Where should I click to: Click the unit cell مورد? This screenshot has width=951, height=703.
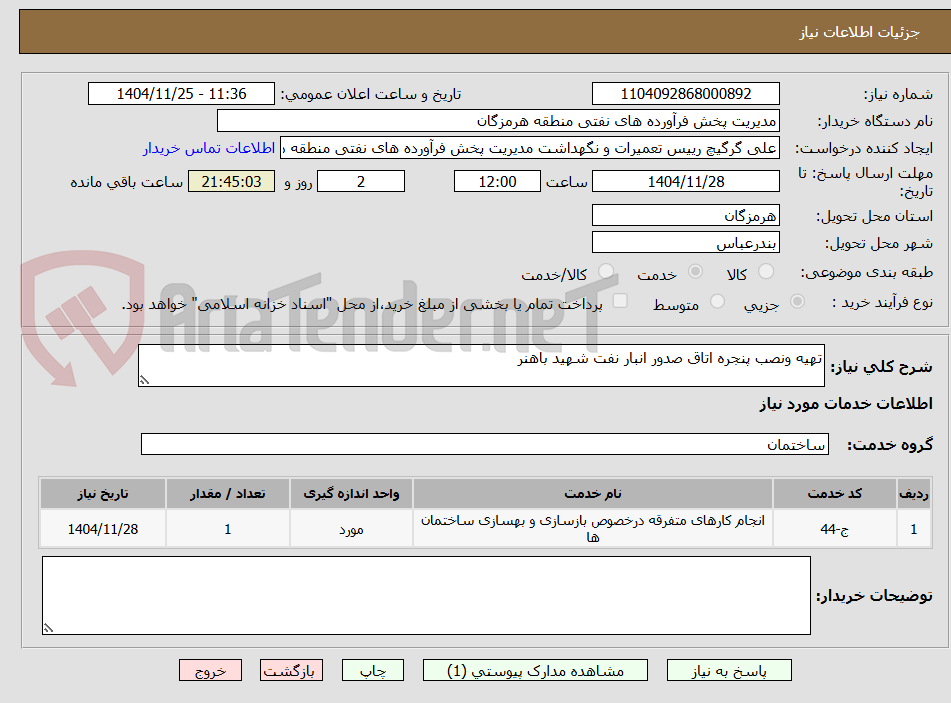[351, 529]
